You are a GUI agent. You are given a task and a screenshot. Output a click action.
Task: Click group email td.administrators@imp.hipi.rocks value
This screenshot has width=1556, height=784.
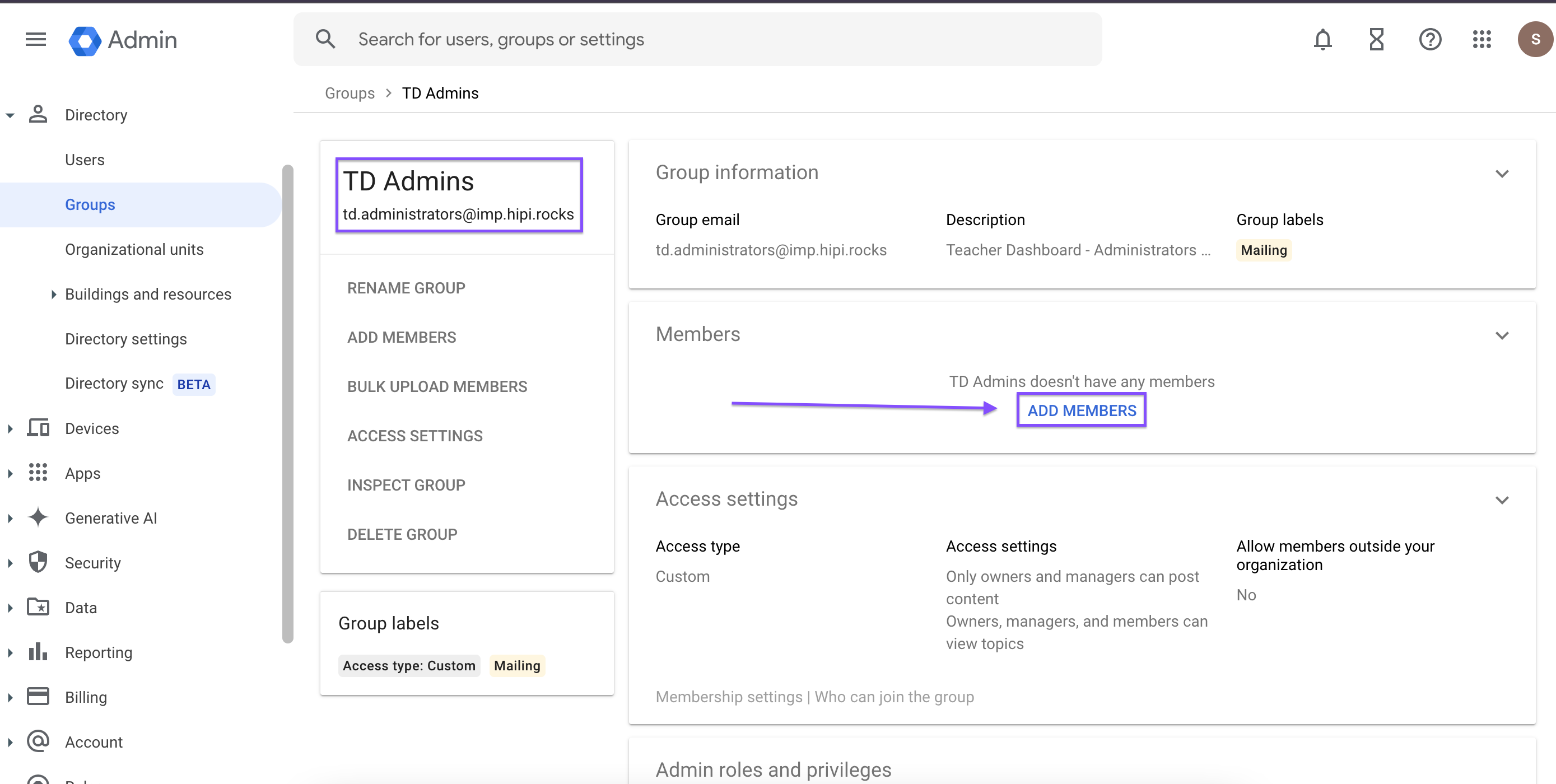tap(771, 249)
